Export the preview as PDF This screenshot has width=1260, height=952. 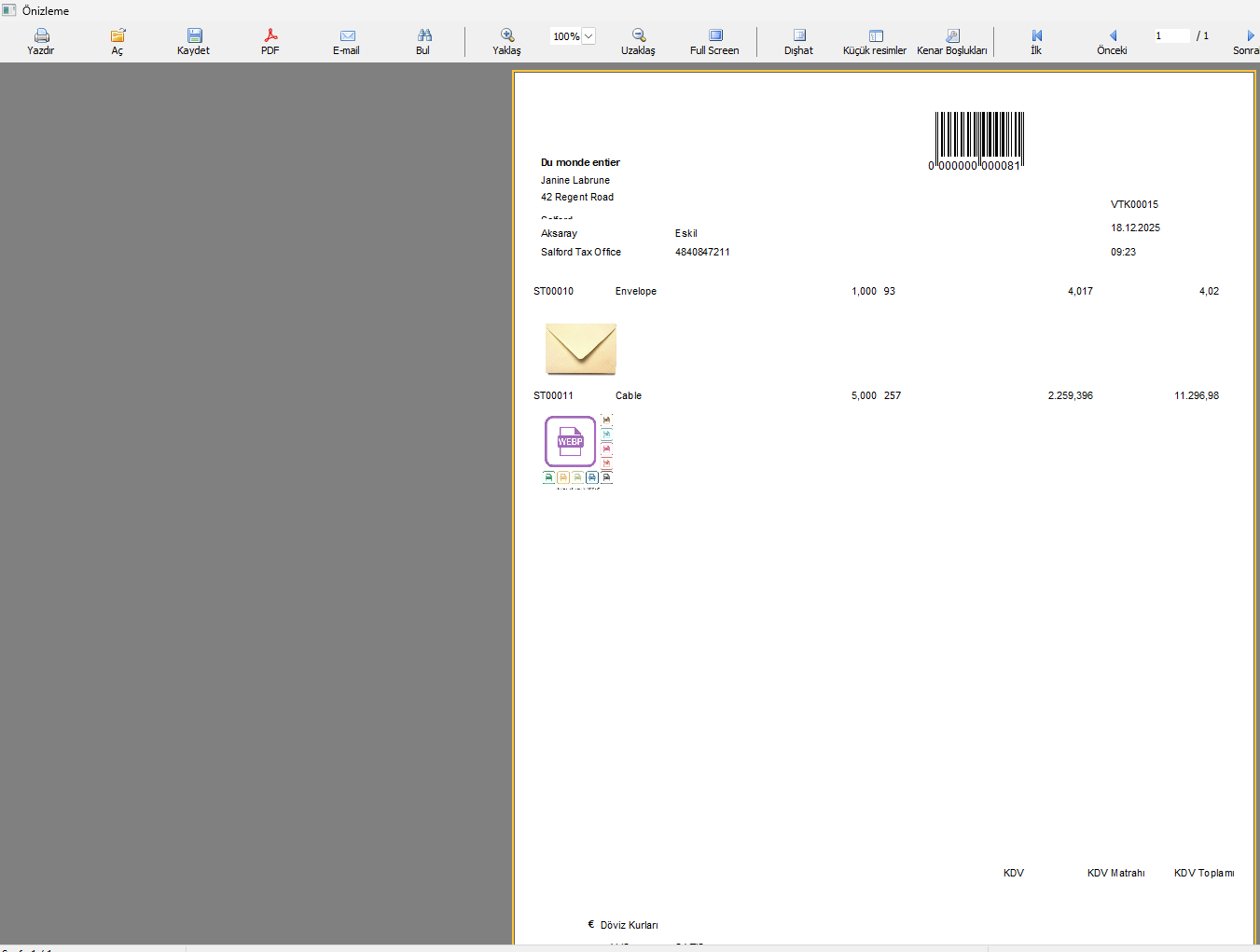click(x=270, y=36)
